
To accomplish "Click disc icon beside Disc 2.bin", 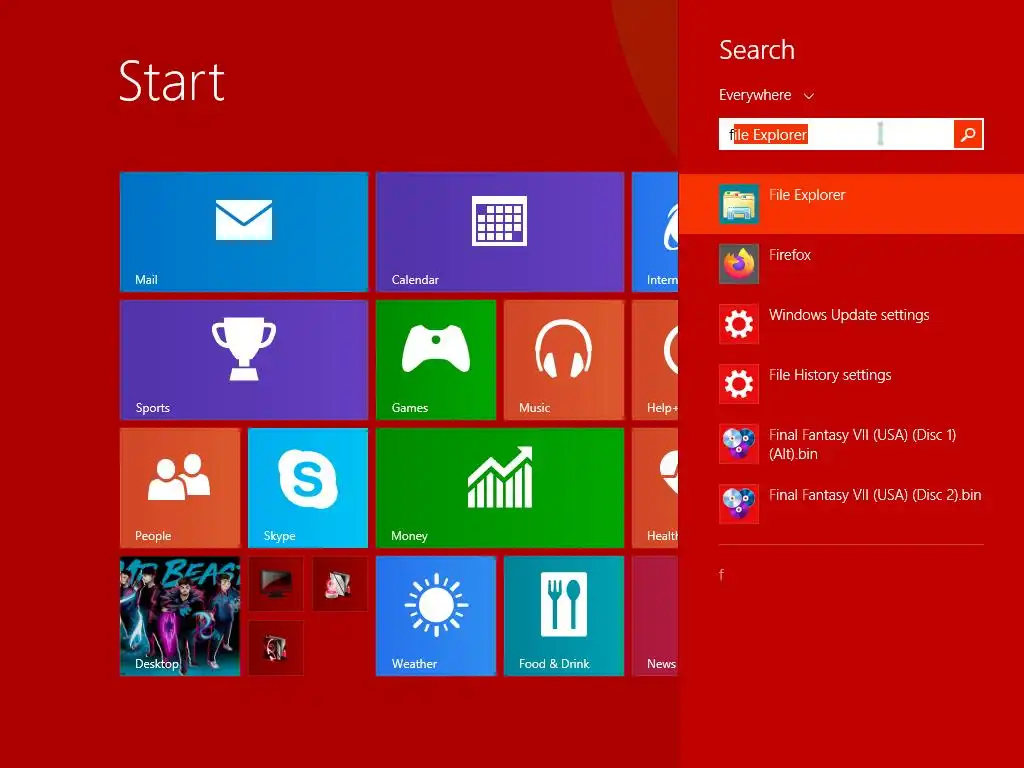I will (739, 504).
